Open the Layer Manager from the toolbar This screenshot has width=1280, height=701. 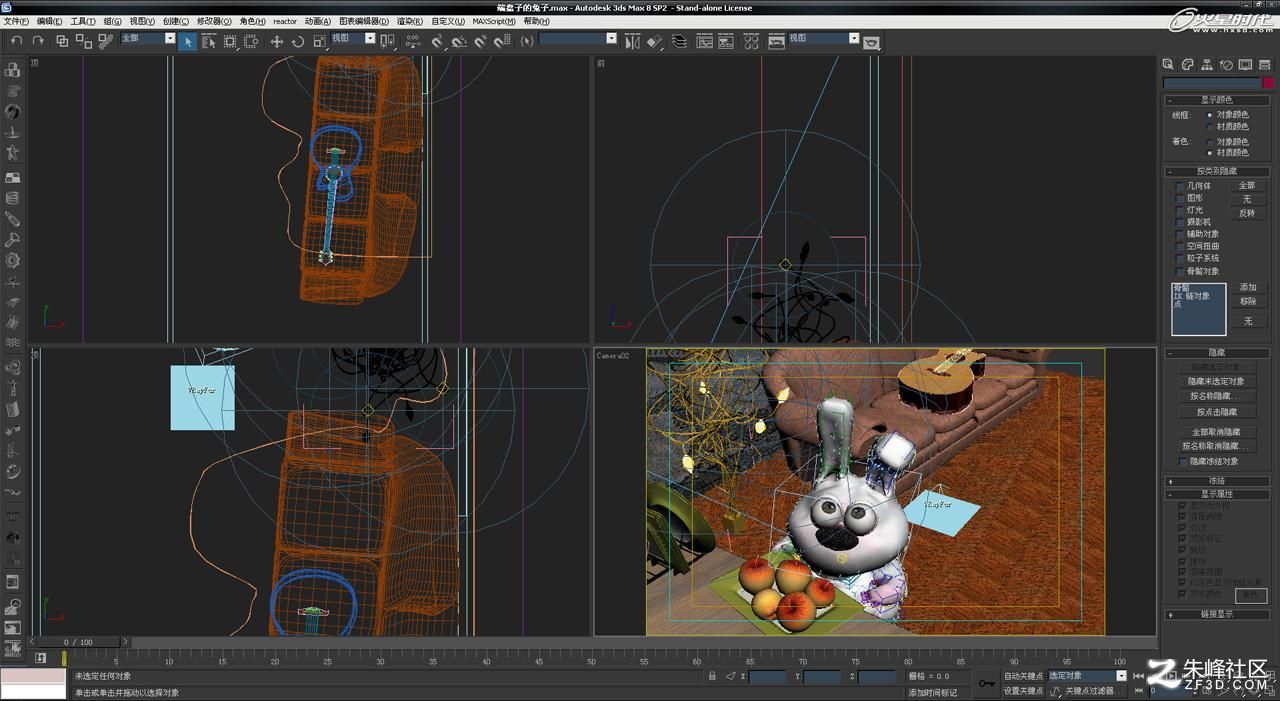(680, 41)
